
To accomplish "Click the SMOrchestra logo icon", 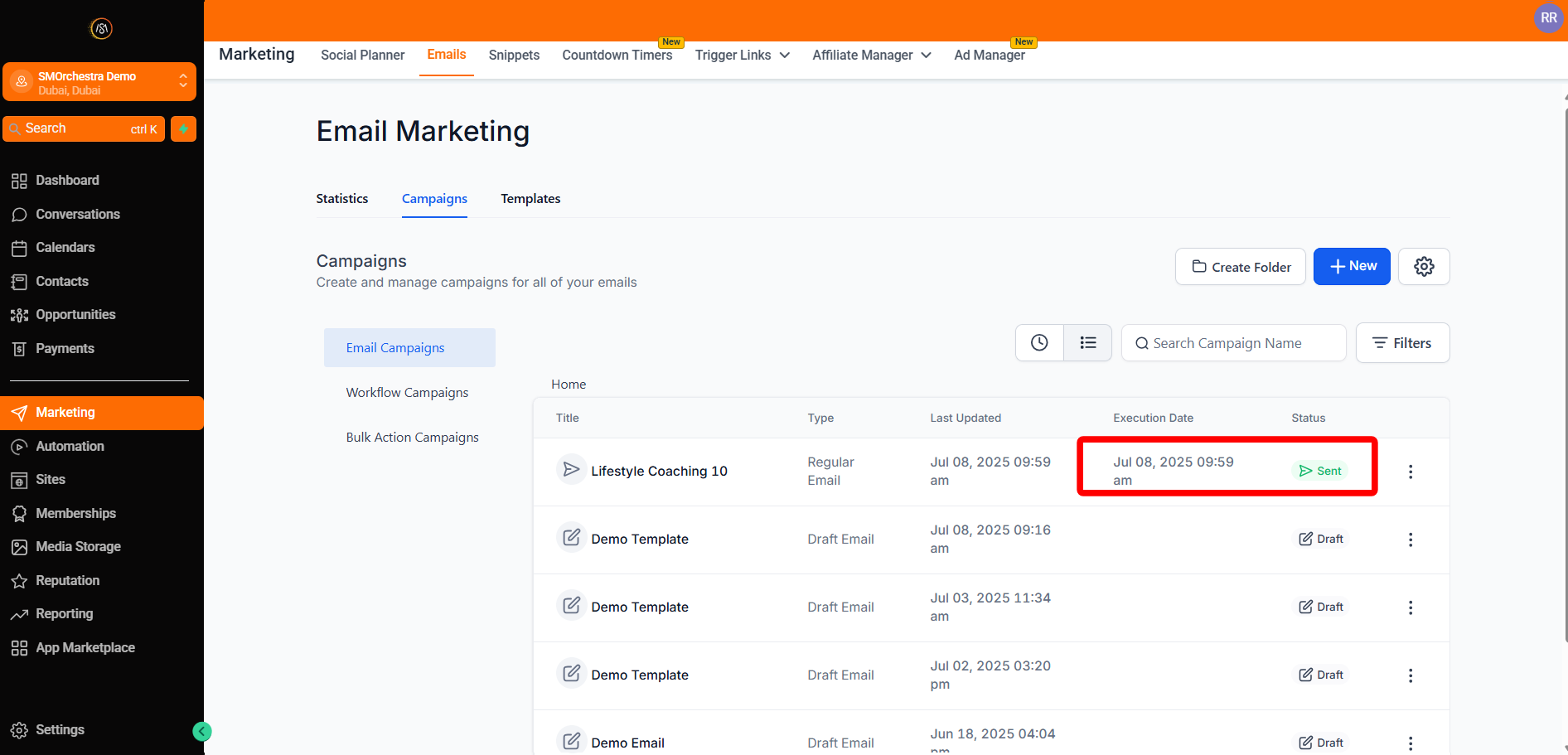I will [x=101, y=29].
